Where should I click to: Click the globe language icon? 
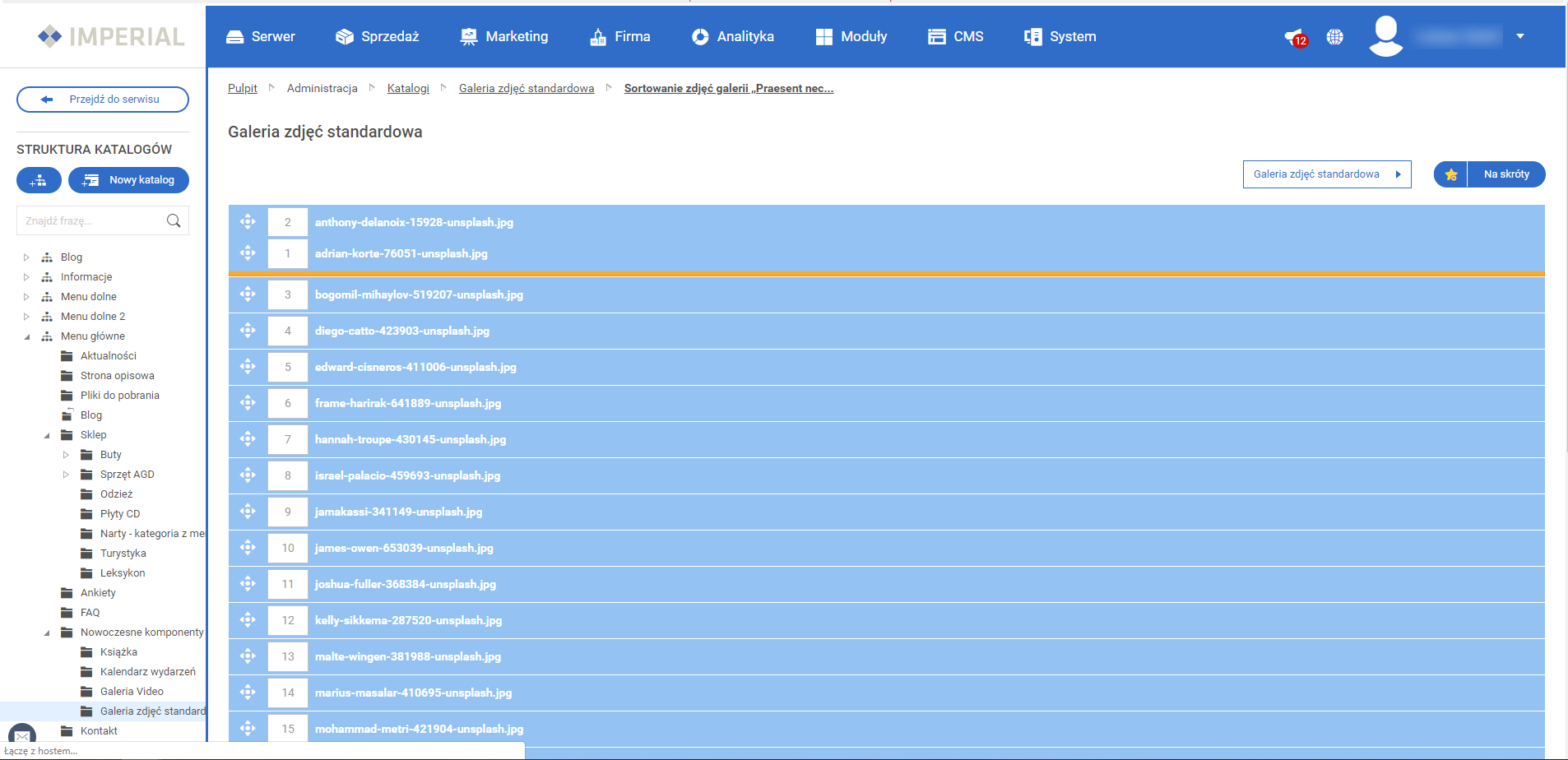1334,37
